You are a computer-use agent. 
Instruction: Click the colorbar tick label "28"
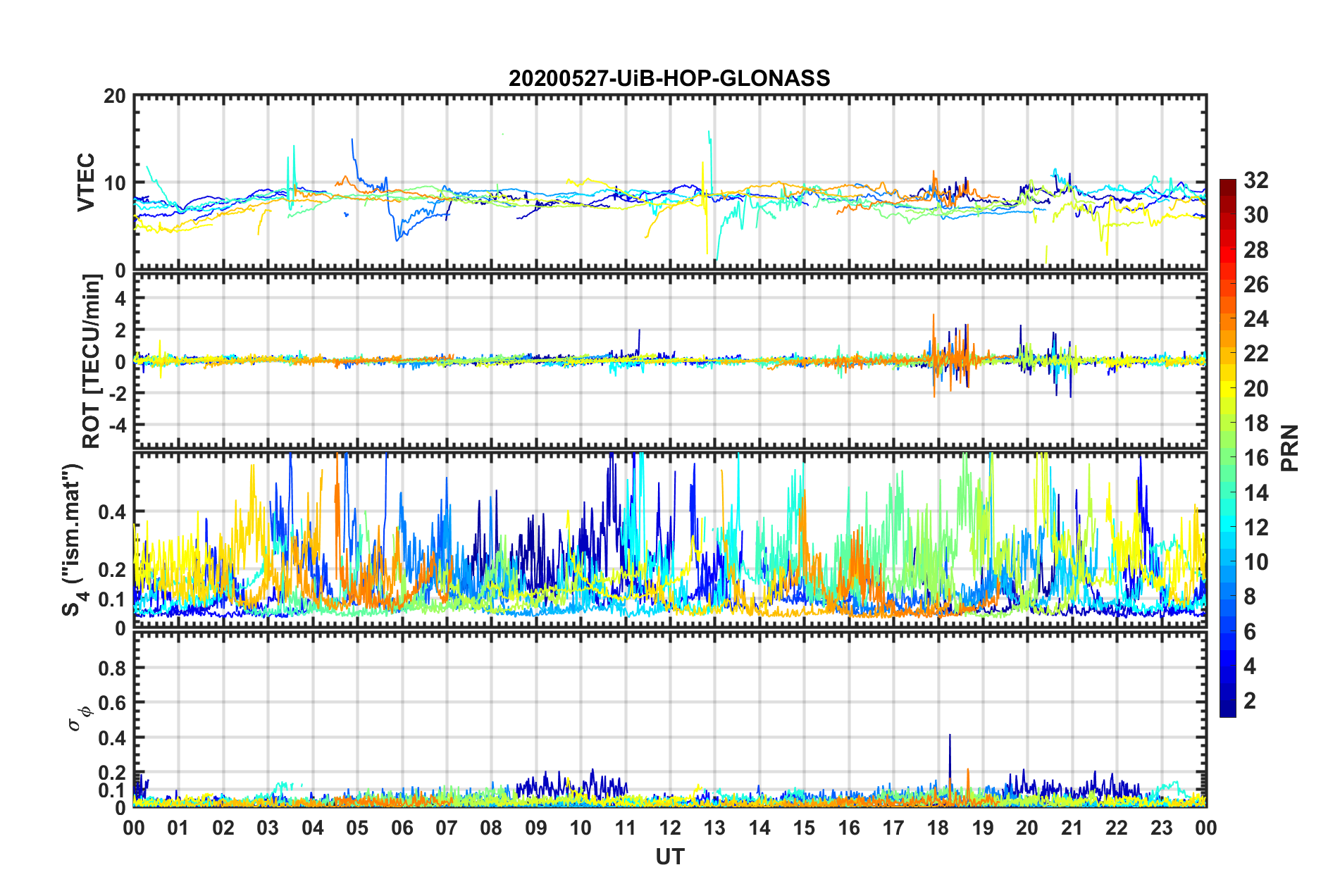pyautogui.click(x=1256, y=250)
